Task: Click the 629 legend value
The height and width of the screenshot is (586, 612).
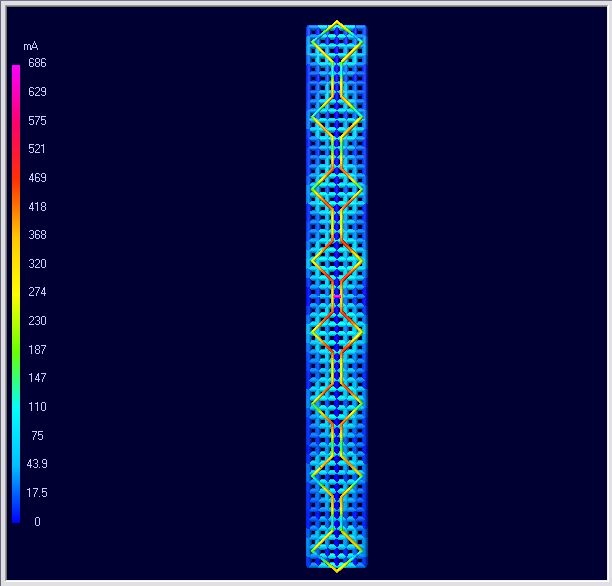Action: coord(37,92)
